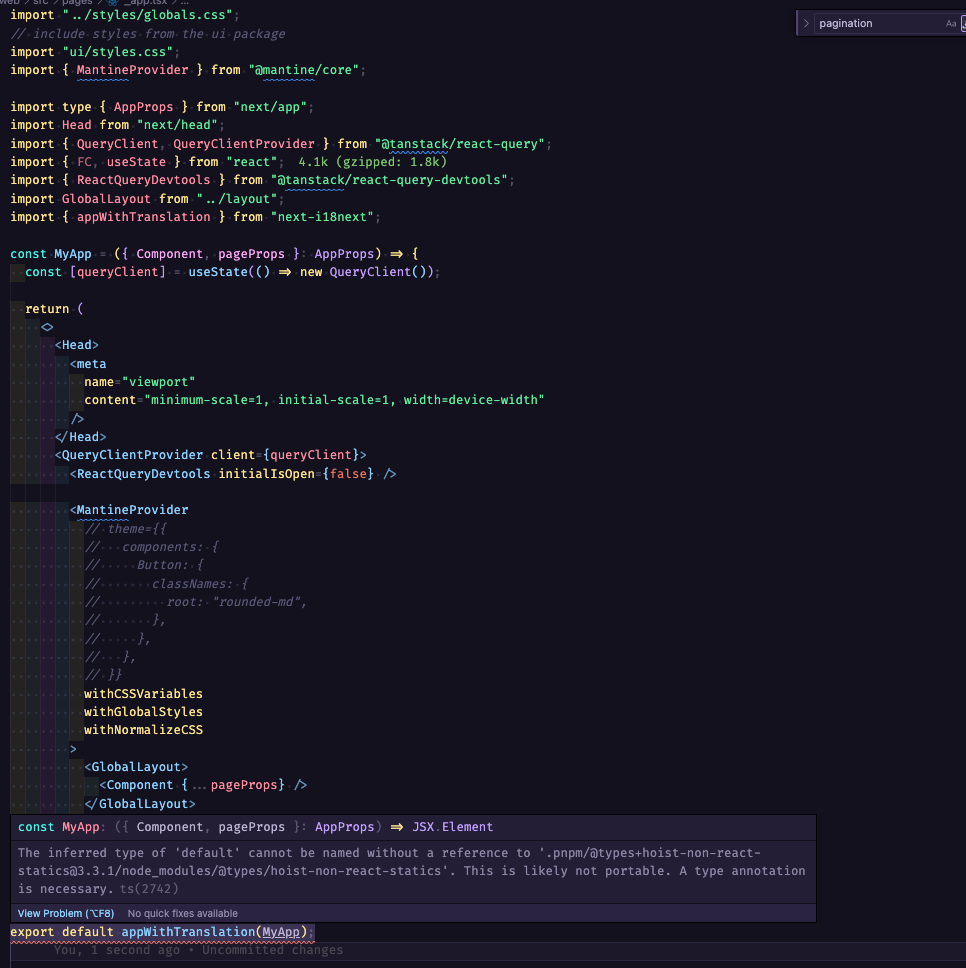Click the closing </GlobalLayout> tag
Image resolution: width=966 pixels, height=968 pixels.
[139, 804]
